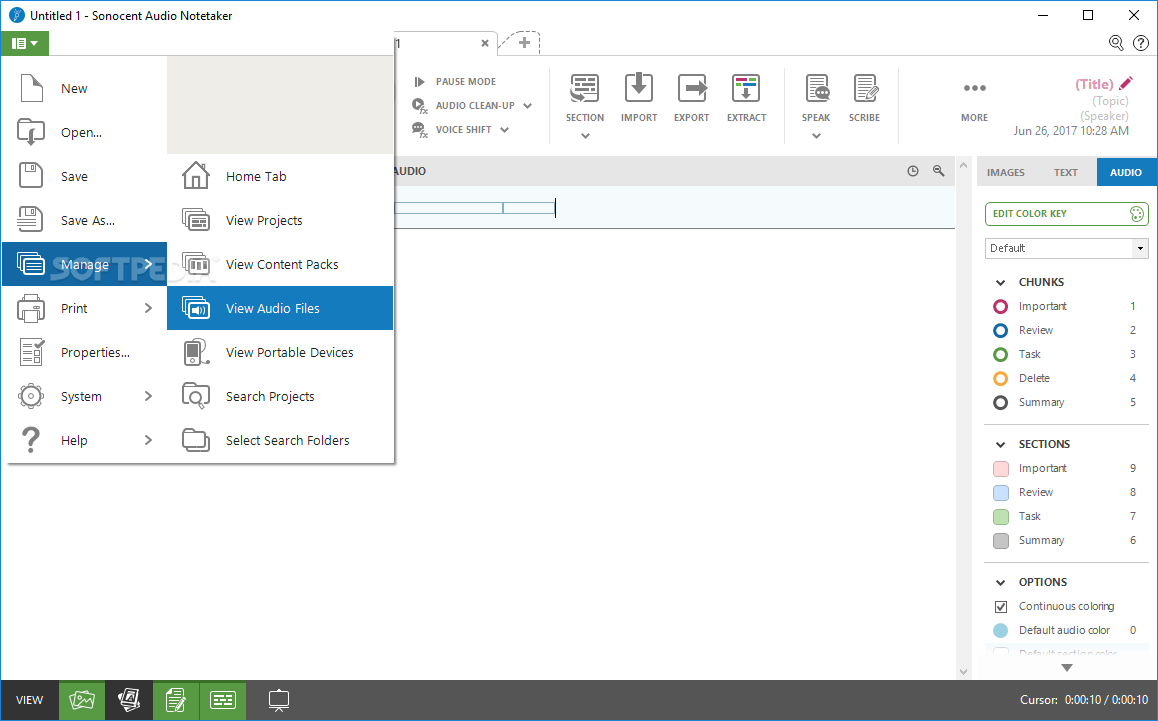Image resolution: width=1158 pixels, height=721 pixels.
Task: Toggle the images pane in bottom toolbar
Action: [81, 700]
